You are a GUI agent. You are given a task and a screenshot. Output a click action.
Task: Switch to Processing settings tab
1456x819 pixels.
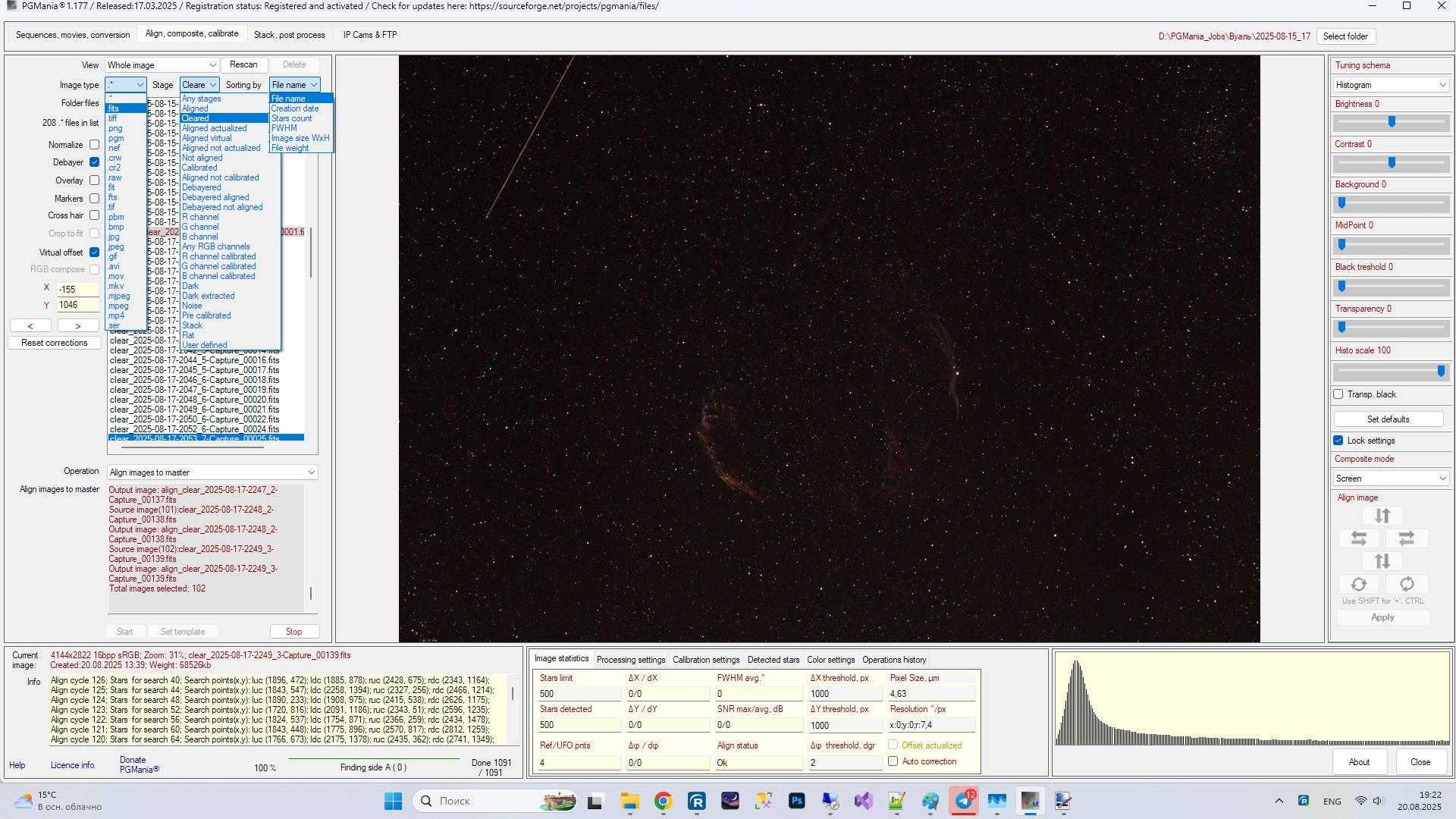point(631,660)
